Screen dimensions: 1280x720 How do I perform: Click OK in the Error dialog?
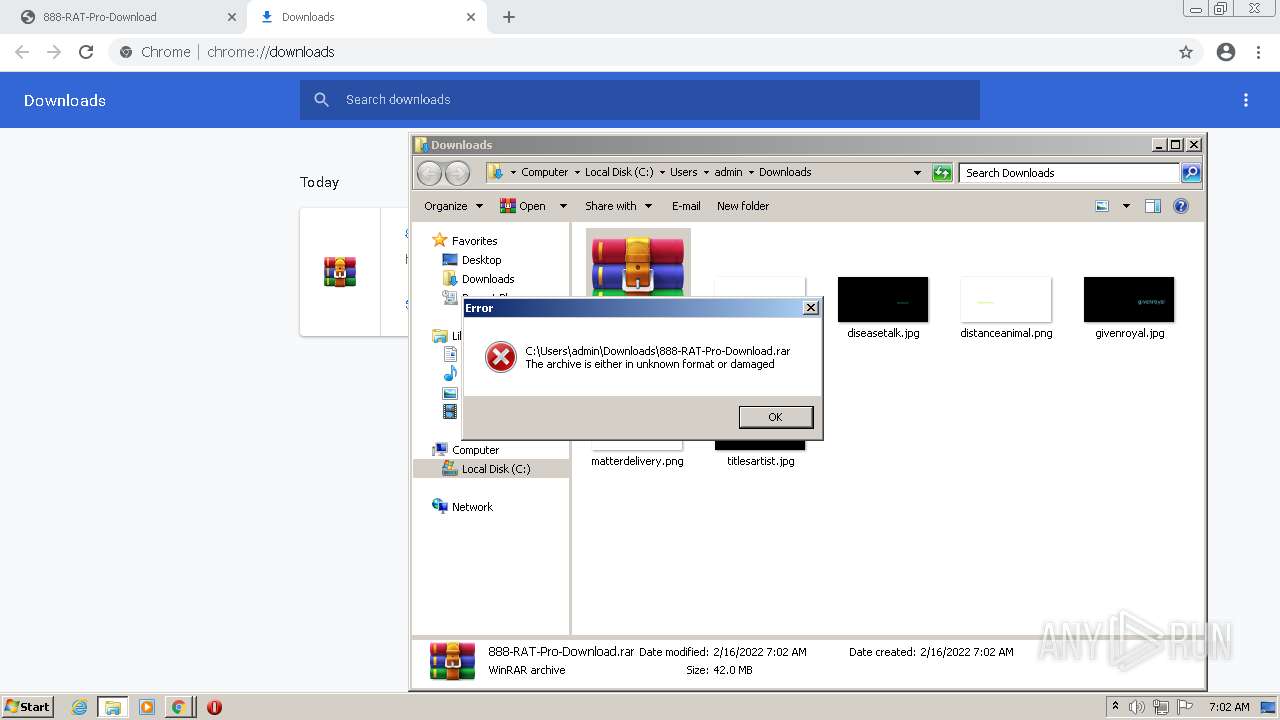pos(775,417)
